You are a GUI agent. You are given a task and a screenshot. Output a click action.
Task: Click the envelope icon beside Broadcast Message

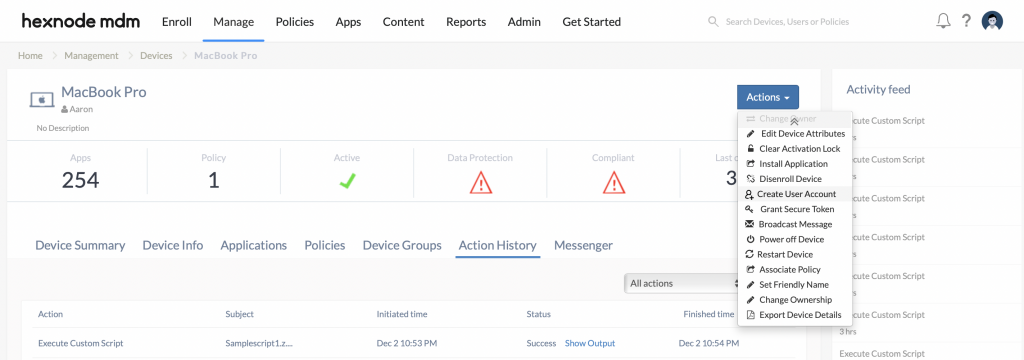(750, 224)
